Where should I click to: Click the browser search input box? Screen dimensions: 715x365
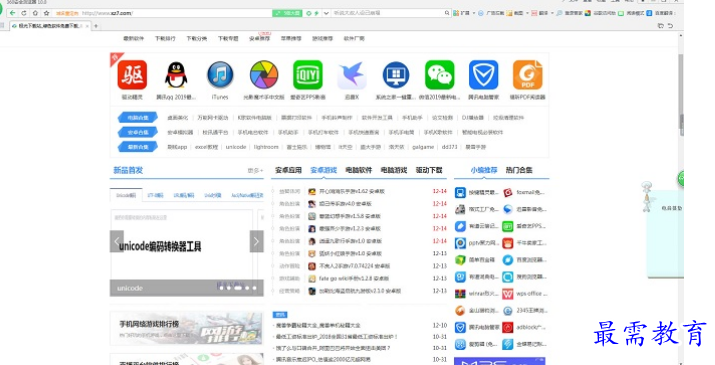pyautogui.click(x=388, y=13)
